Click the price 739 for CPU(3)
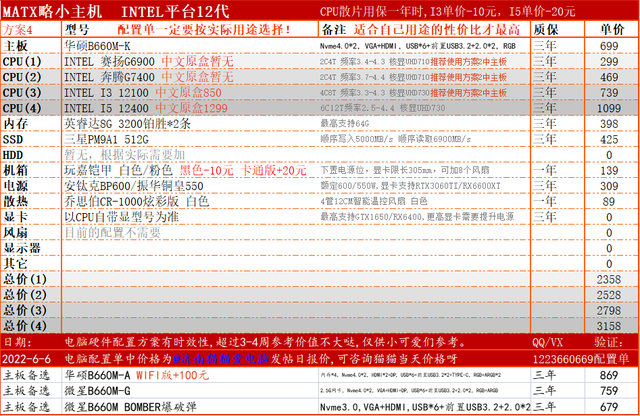The image size is (640, 416). point(609,93)
